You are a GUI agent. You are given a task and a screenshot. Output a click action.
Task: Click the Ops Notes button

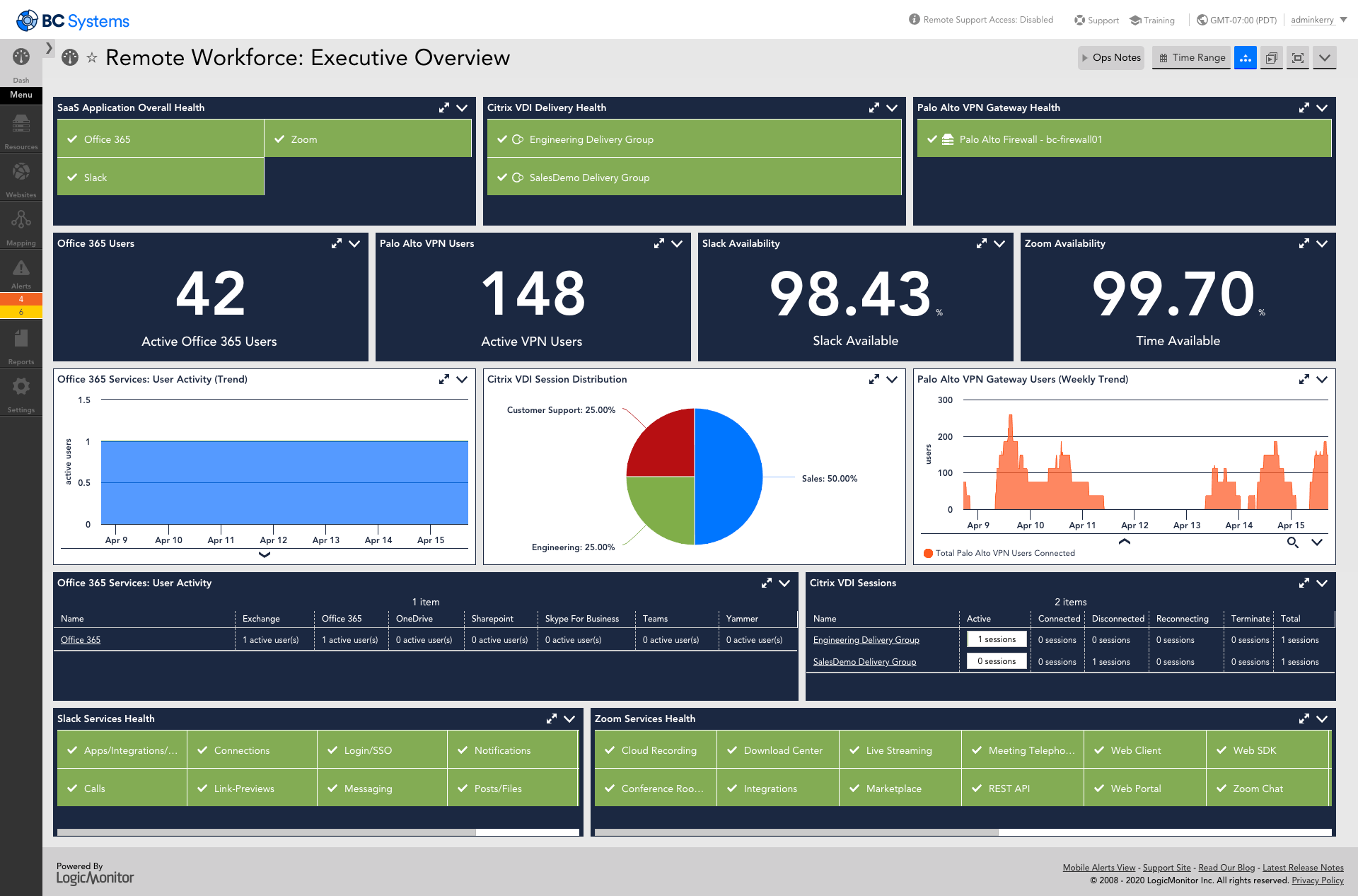pyautogui.click(x=1110, y=57)
